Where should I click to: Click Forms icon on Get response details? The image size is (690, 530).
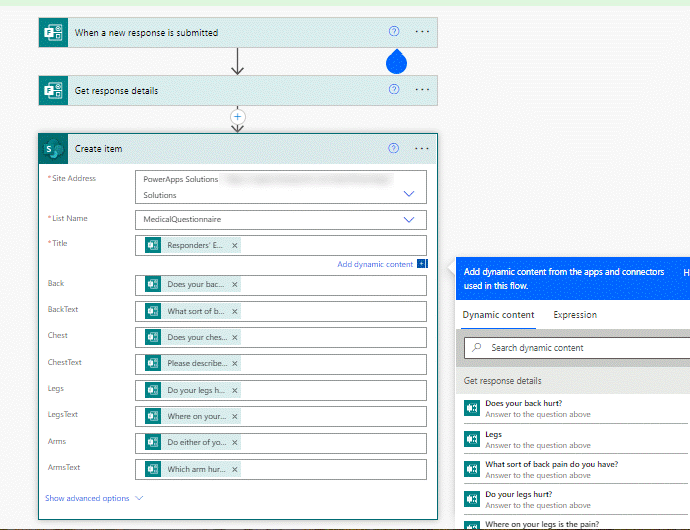tap(53, 91)
